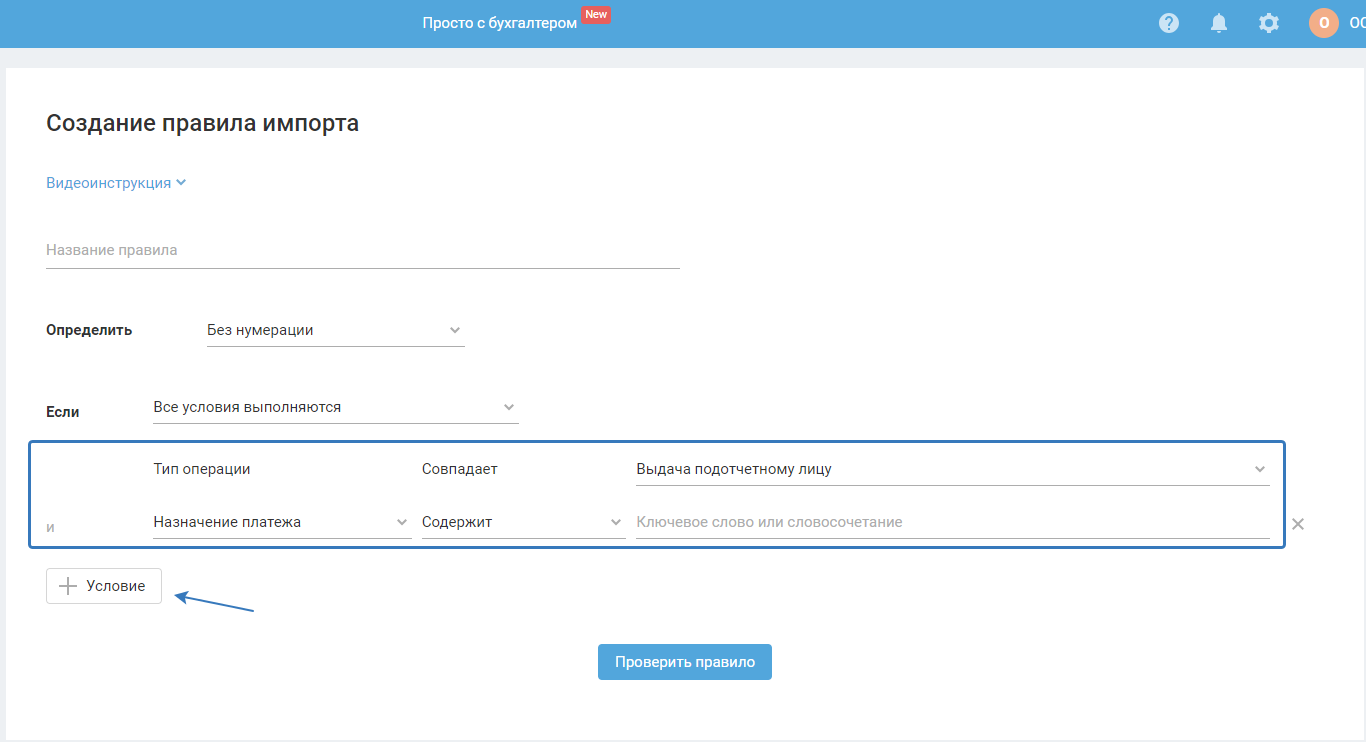Image resolution: width=1366 pixels, height=742 pixels.
Task: Focus the keyword or phrase input field
Action: pyautogui.click(x=953, y=522)
